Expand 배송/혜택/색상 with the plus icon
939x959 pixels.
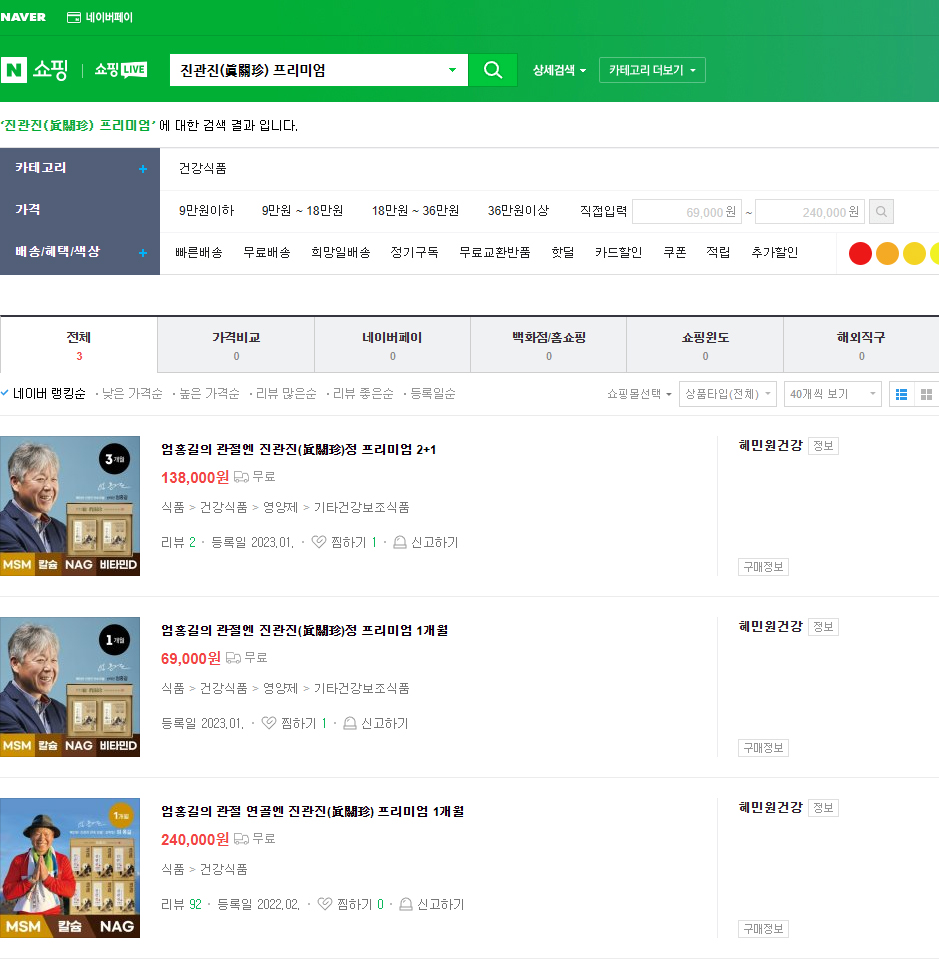click(143, 253)
